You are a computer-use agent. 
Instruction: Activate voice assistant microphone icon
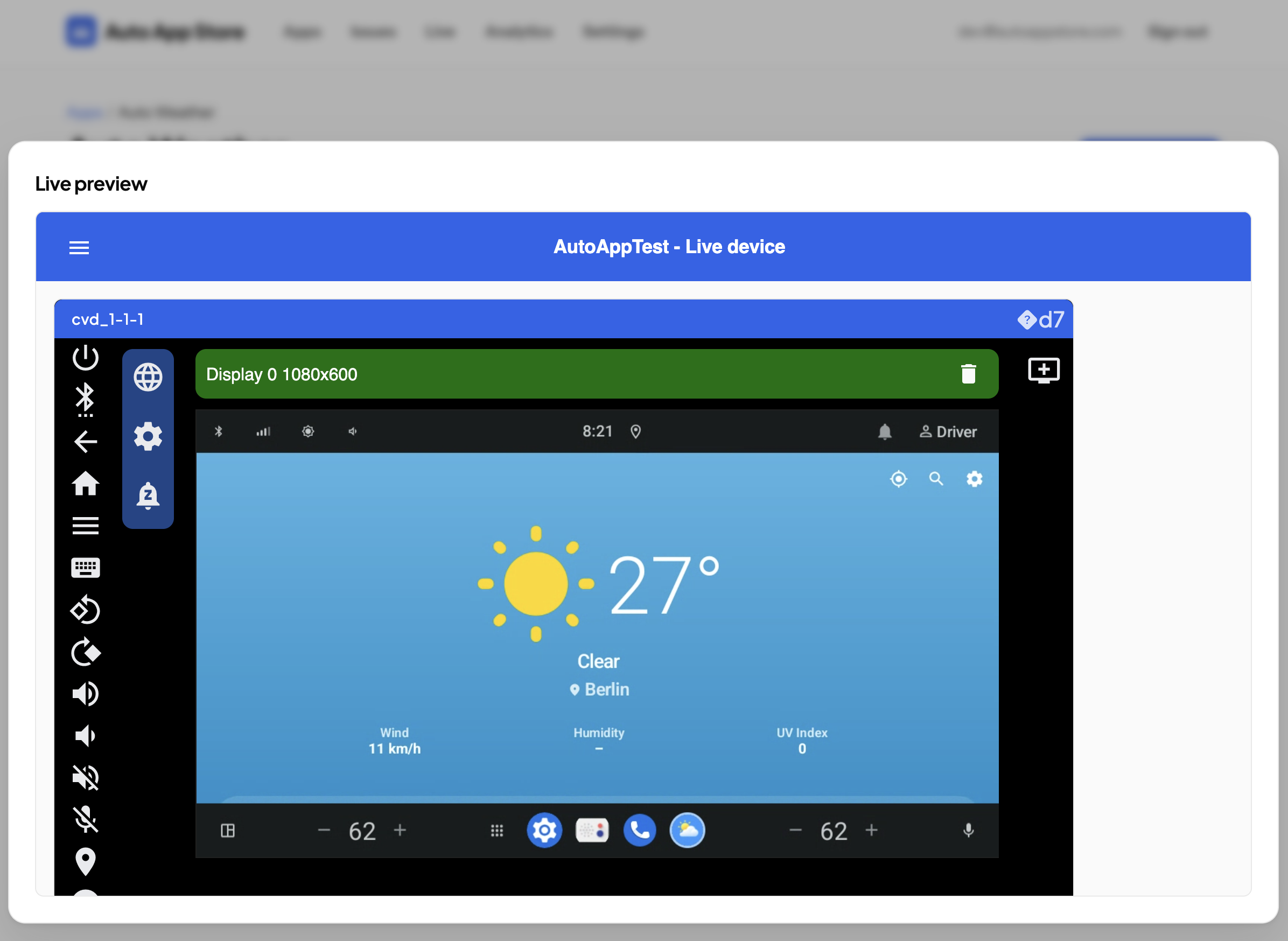coord(969,831)
